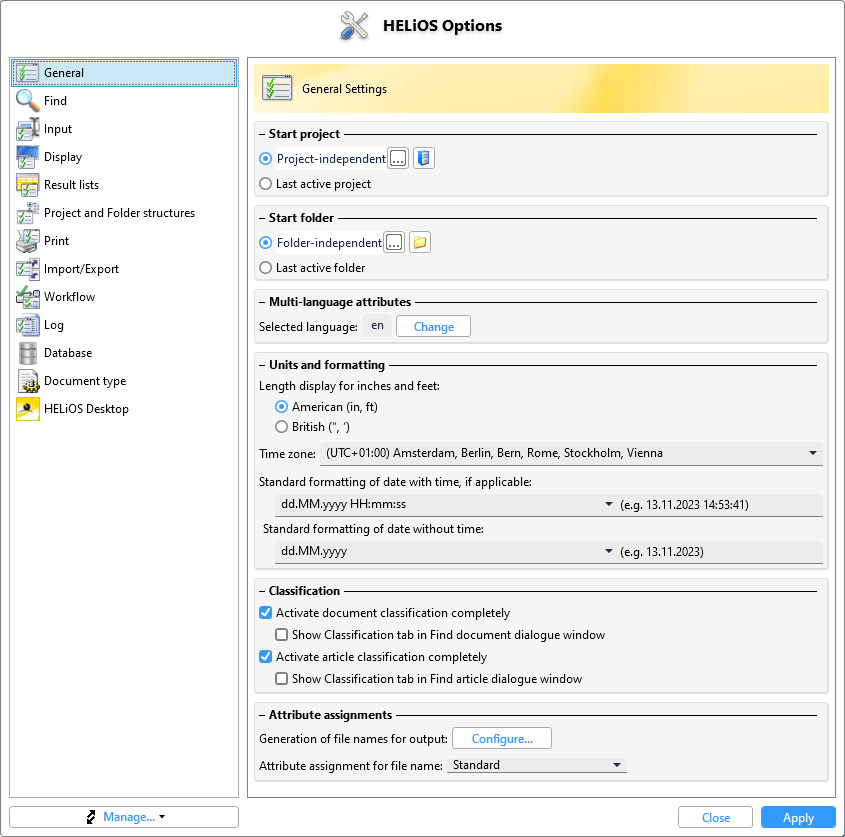This screenshot has height=837, width=845.
Task: Click the Apply button
Action: 798,818
